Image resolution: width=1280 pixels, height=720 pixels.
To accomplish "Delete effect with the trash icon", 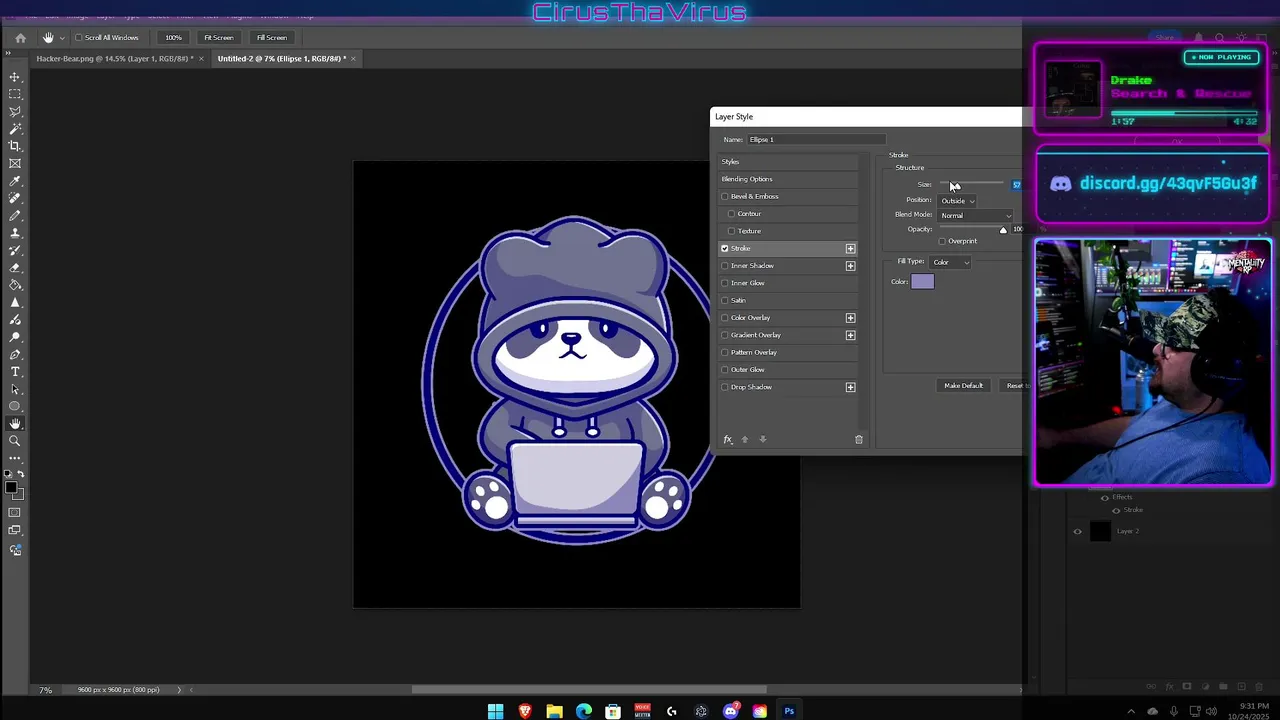I will point(858,439).
